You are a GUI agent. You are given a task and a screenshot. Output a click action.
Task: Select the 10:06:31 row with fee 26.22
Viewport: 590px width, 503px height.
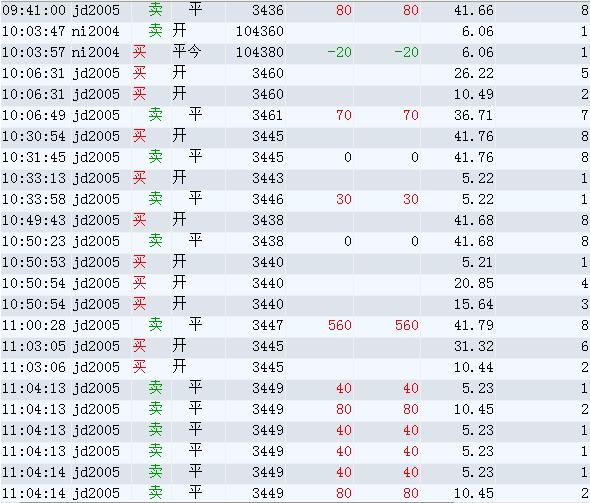(295, 73)
